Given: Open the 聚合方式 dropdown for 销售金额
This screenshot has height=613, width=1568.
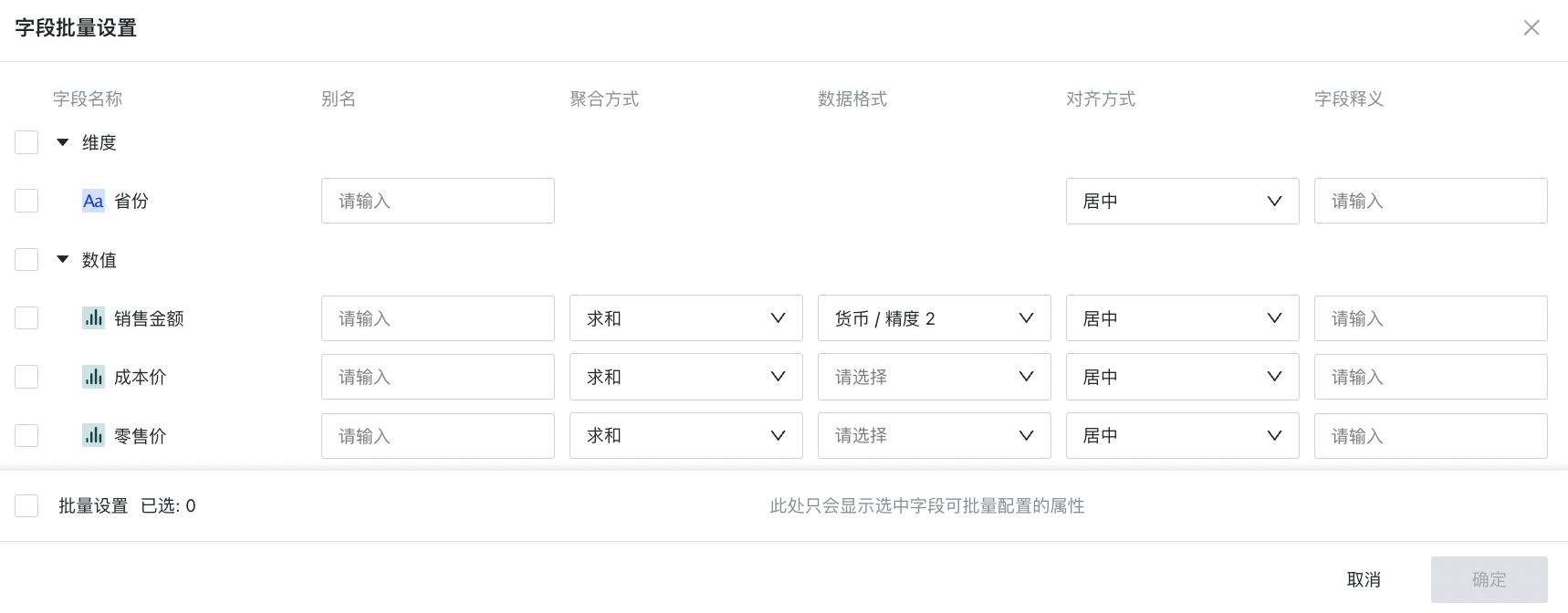Looking at the screenshot, I should pos(685,318).
